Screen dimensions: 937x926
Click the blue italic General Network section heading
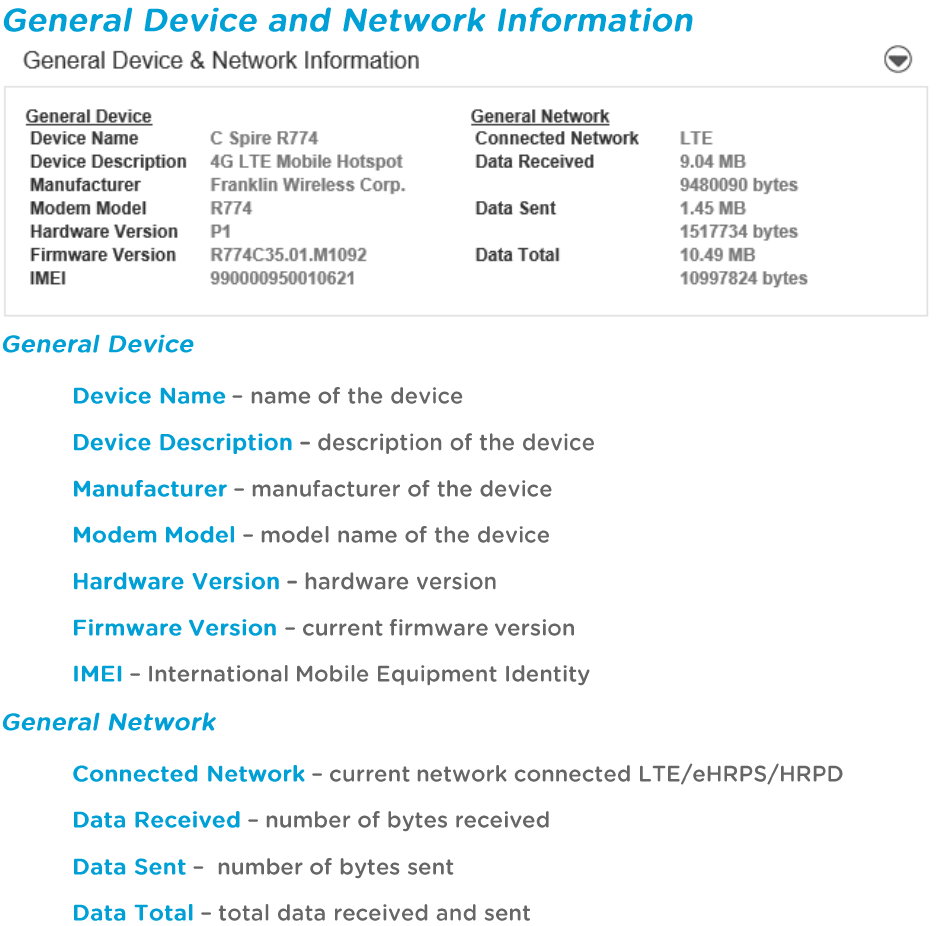[x=109, y=722]
